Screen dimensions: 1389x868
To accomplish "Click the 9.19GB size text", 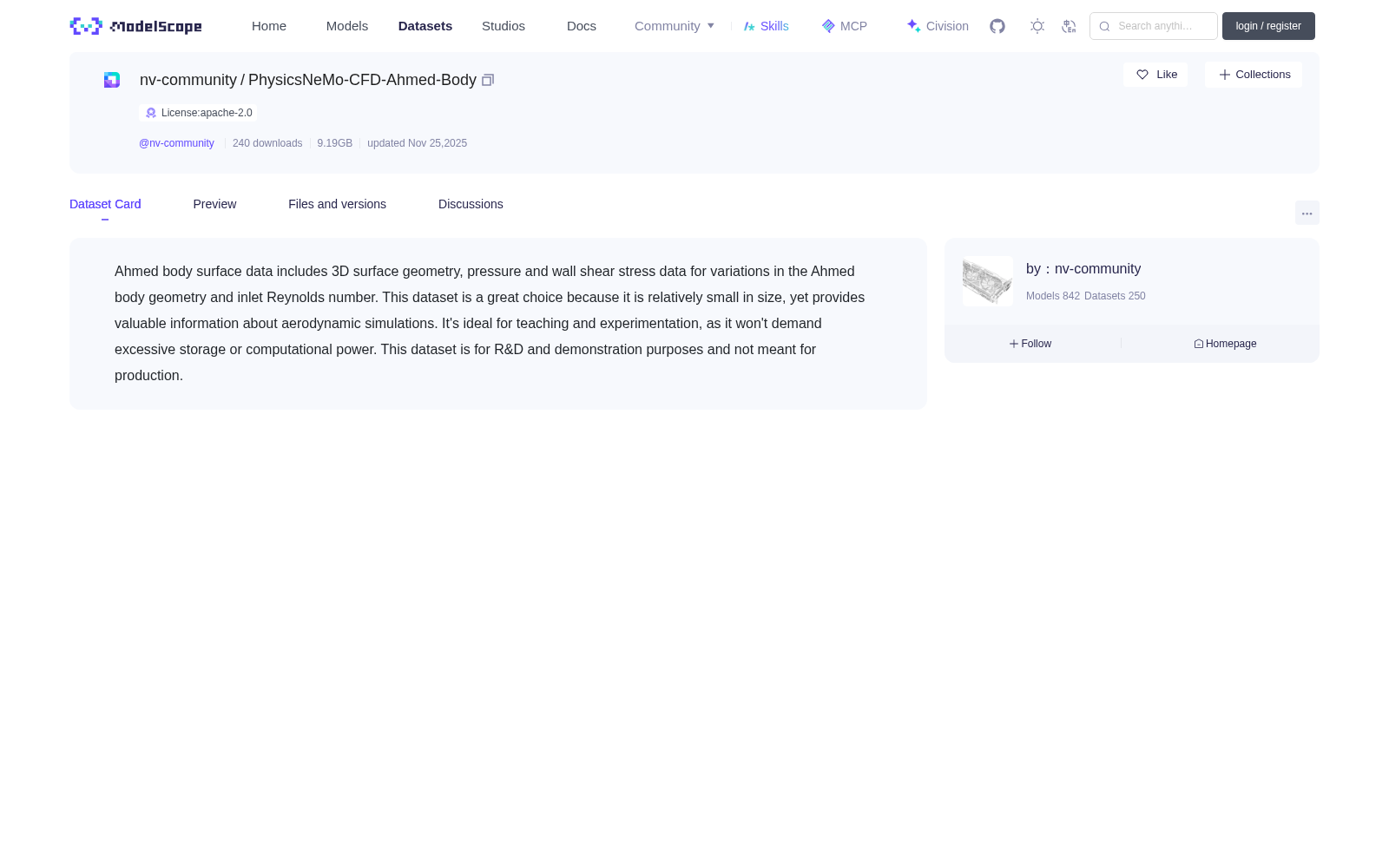I will point(335,143).
